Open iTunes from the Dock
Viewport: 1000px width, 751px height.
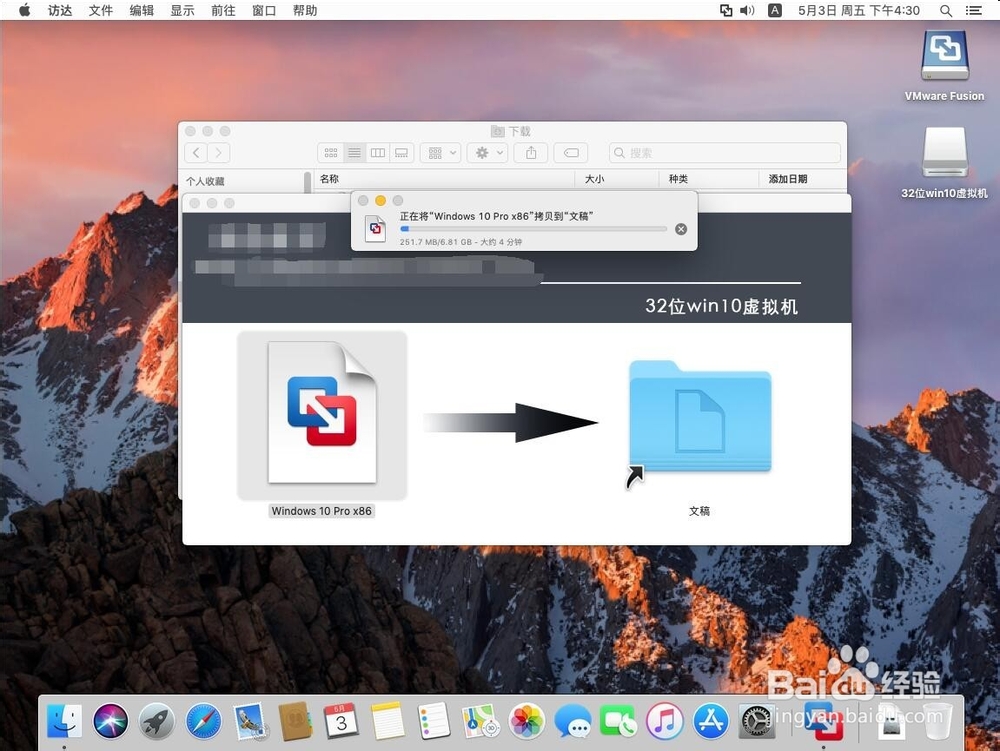(665, 722)
